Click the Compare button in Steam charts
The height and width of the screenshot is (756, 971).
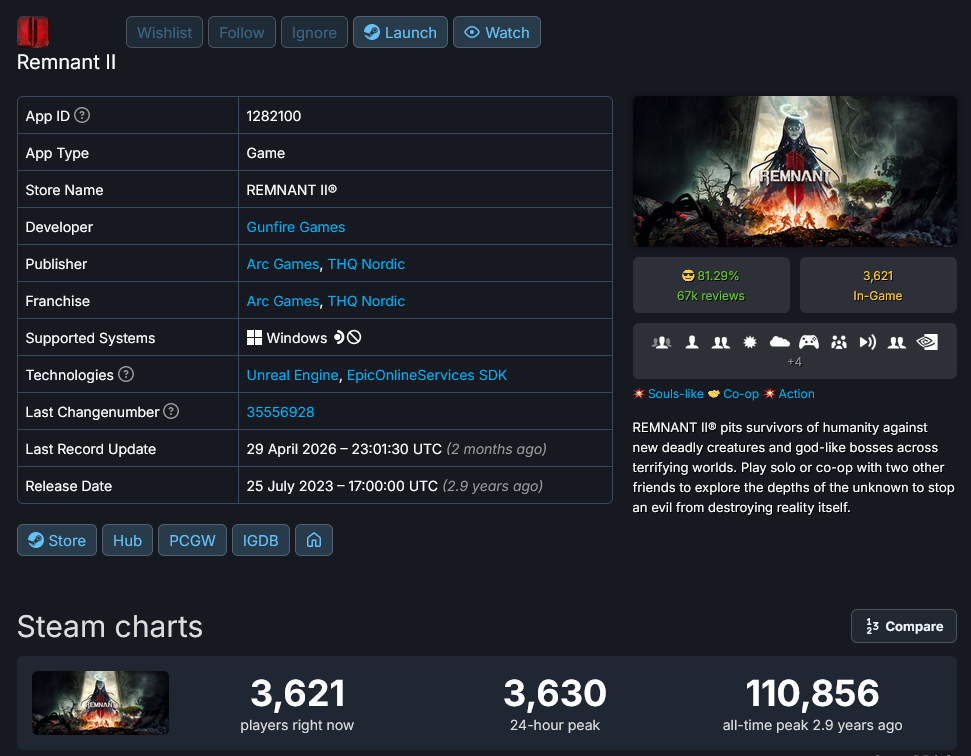coord(904,626)
